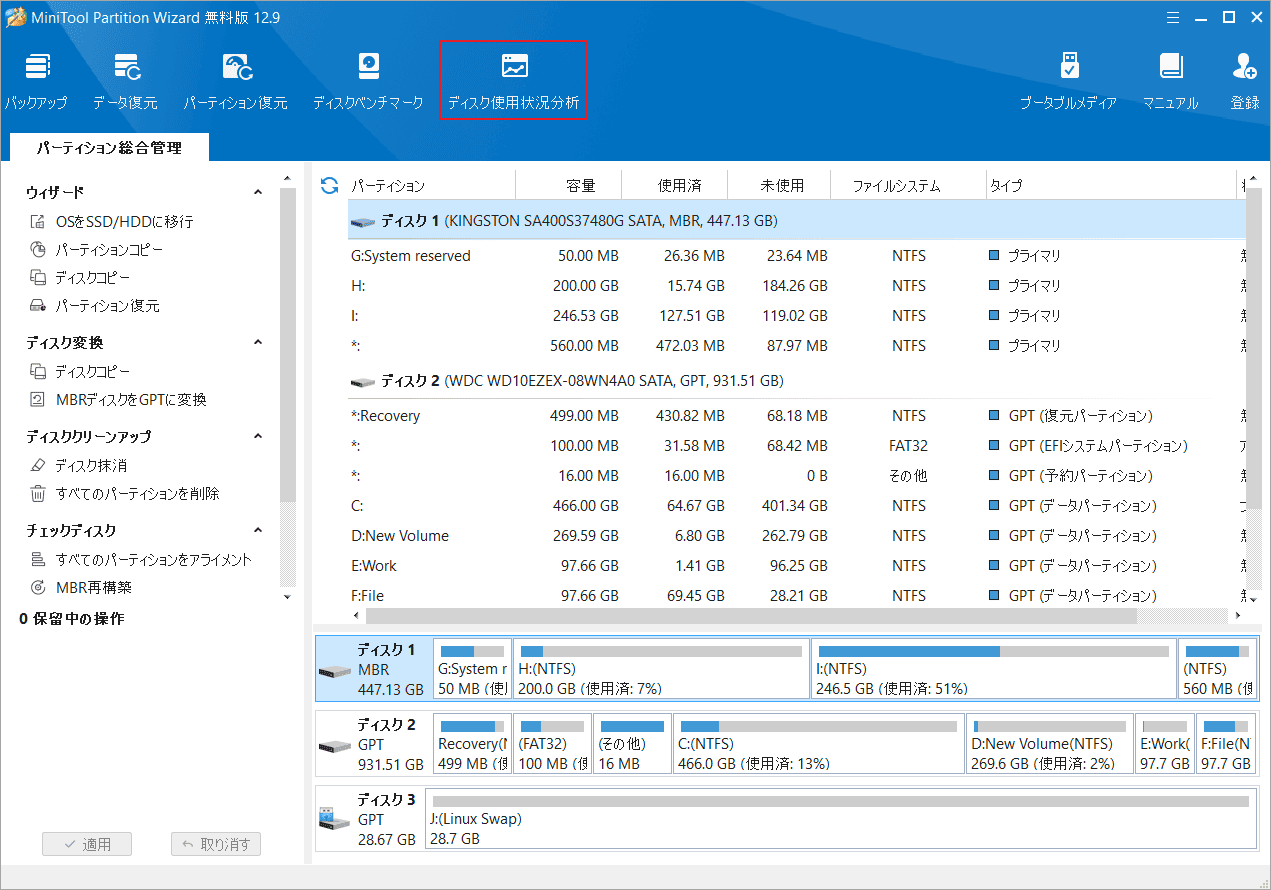Viewport: 1271px width, 890px height.
Task: Click the 取り消す (Undo) button
Action: tap(216, 843)
